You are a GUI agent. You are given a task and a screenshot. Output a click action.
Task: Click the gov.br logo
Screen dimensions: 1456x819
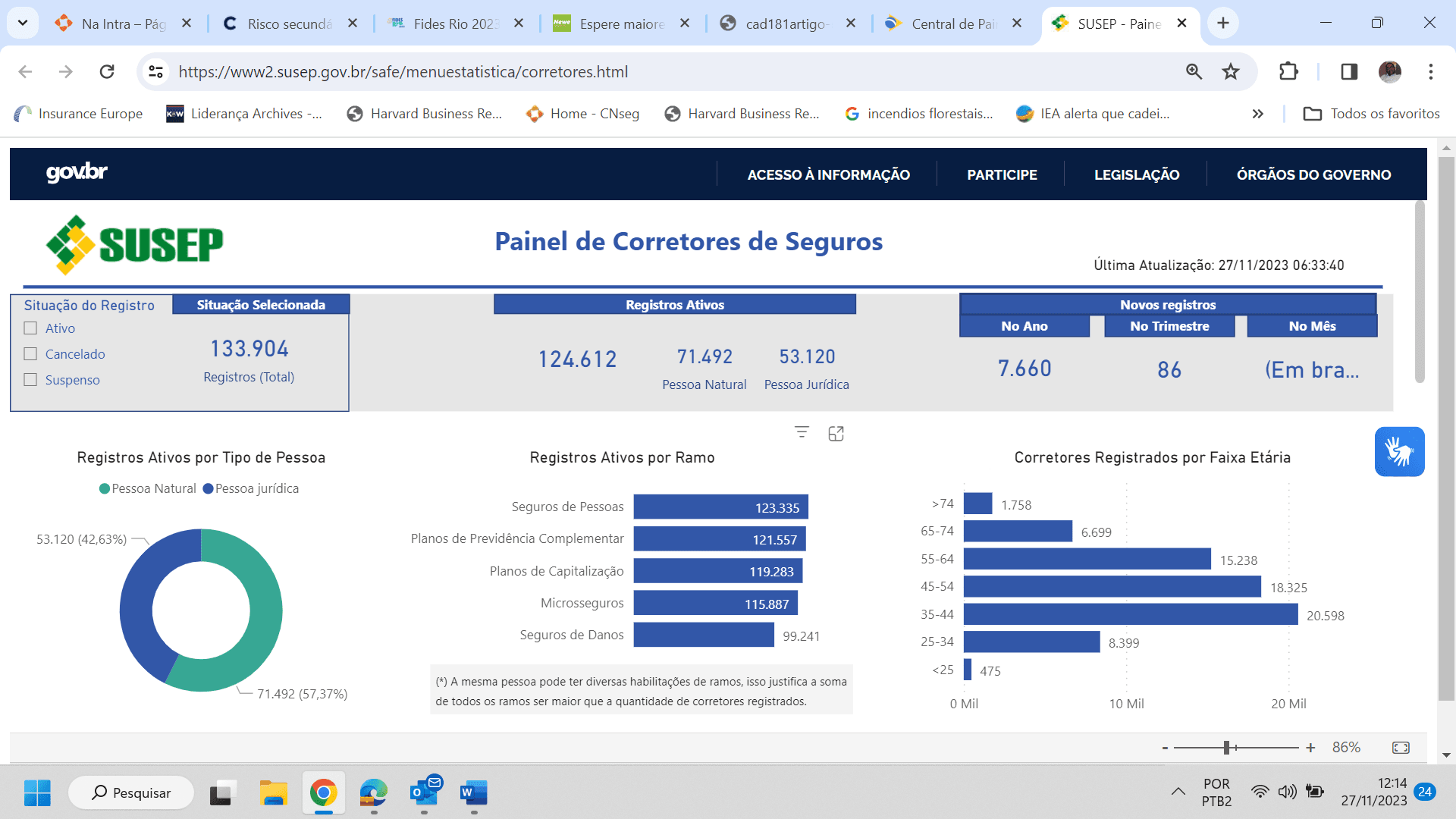77,173
